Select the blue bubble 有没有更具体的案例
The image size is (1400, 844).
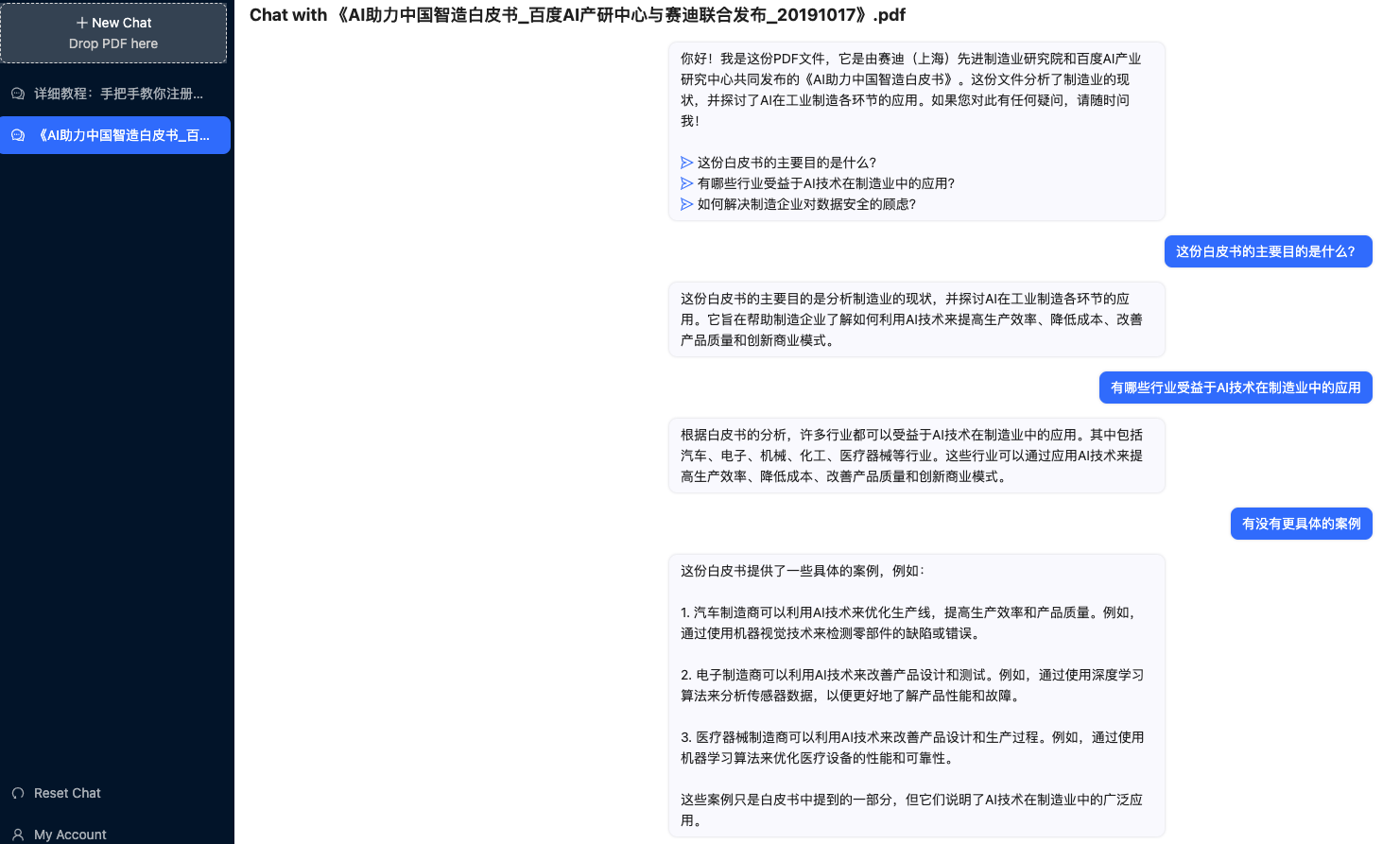(x=1302, y=524)
